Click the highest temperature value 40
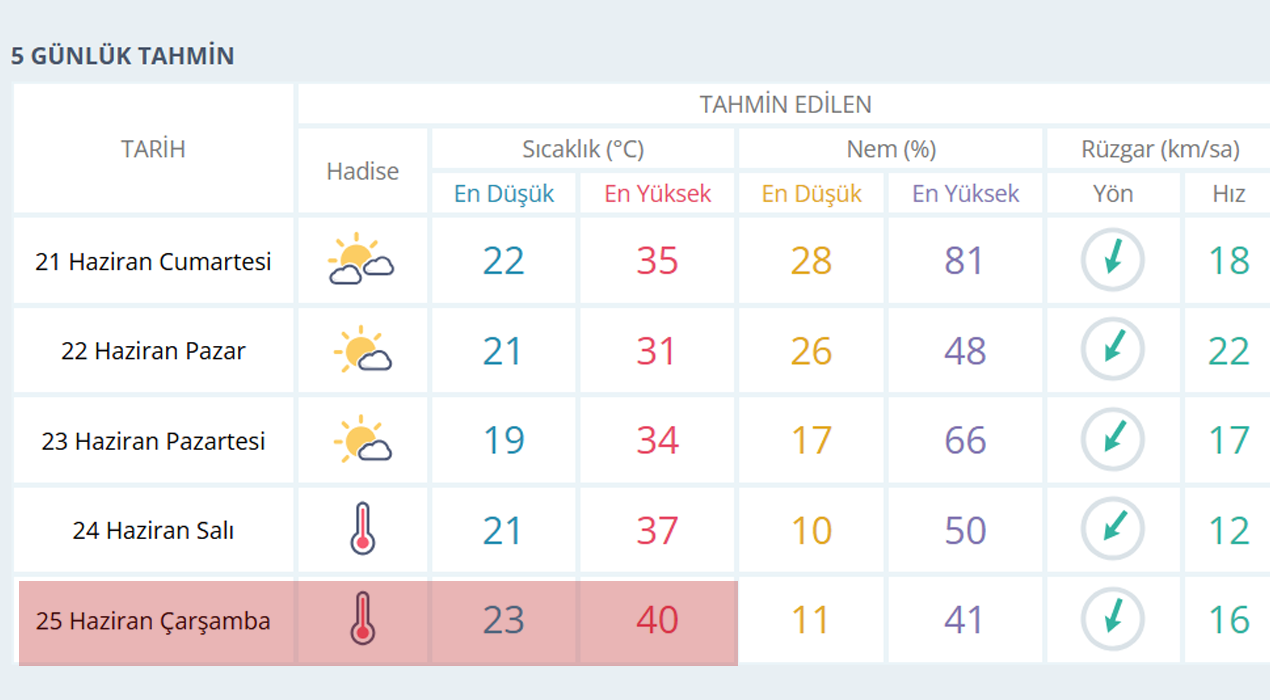1270x700 pixels. [x=658, y=620]
